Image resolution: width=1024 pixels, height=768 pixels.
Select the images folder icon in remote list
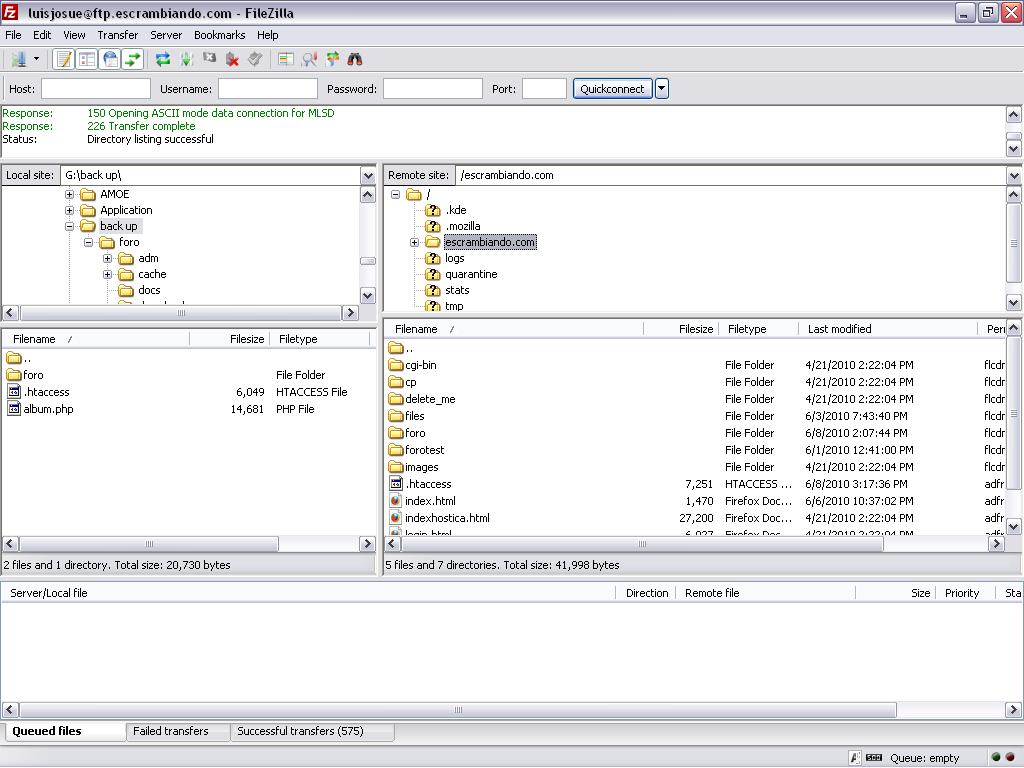[x=396, y=467]
